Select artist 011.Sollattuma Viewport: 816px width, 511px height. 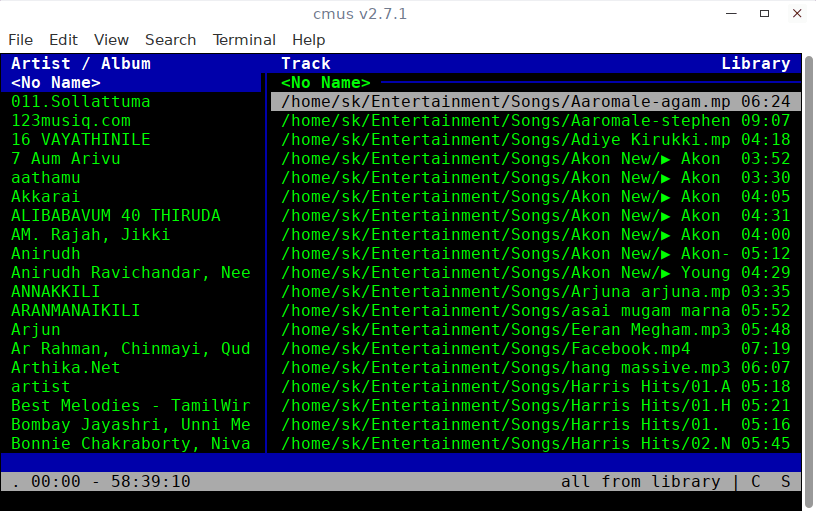131,101
